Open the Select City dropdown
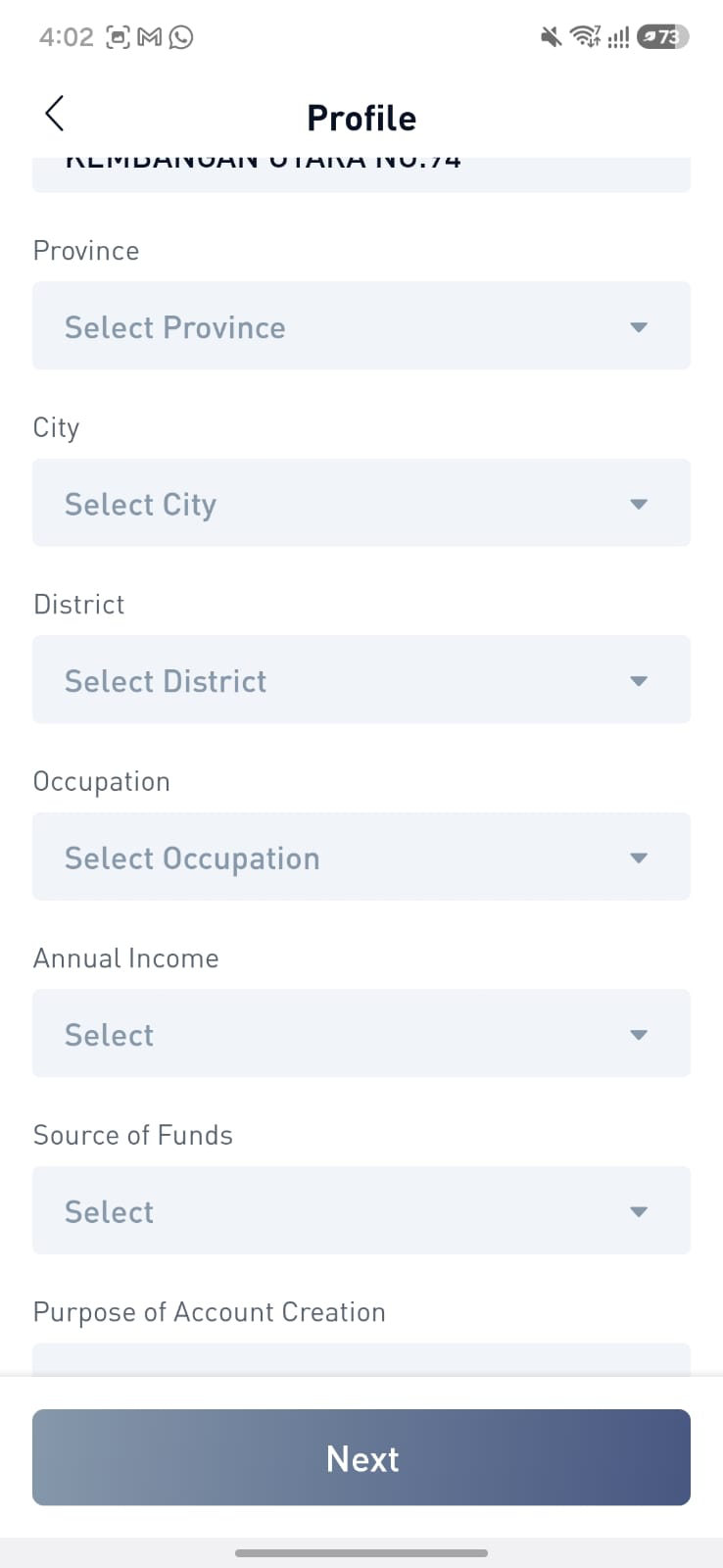Screen dimensions: 723x1568 361,503
